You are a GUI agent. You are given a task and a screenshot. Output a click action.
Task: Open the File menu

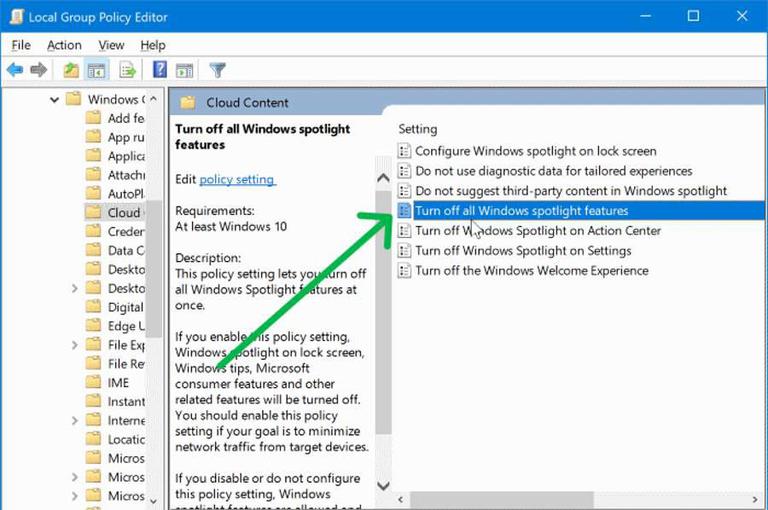21,45
